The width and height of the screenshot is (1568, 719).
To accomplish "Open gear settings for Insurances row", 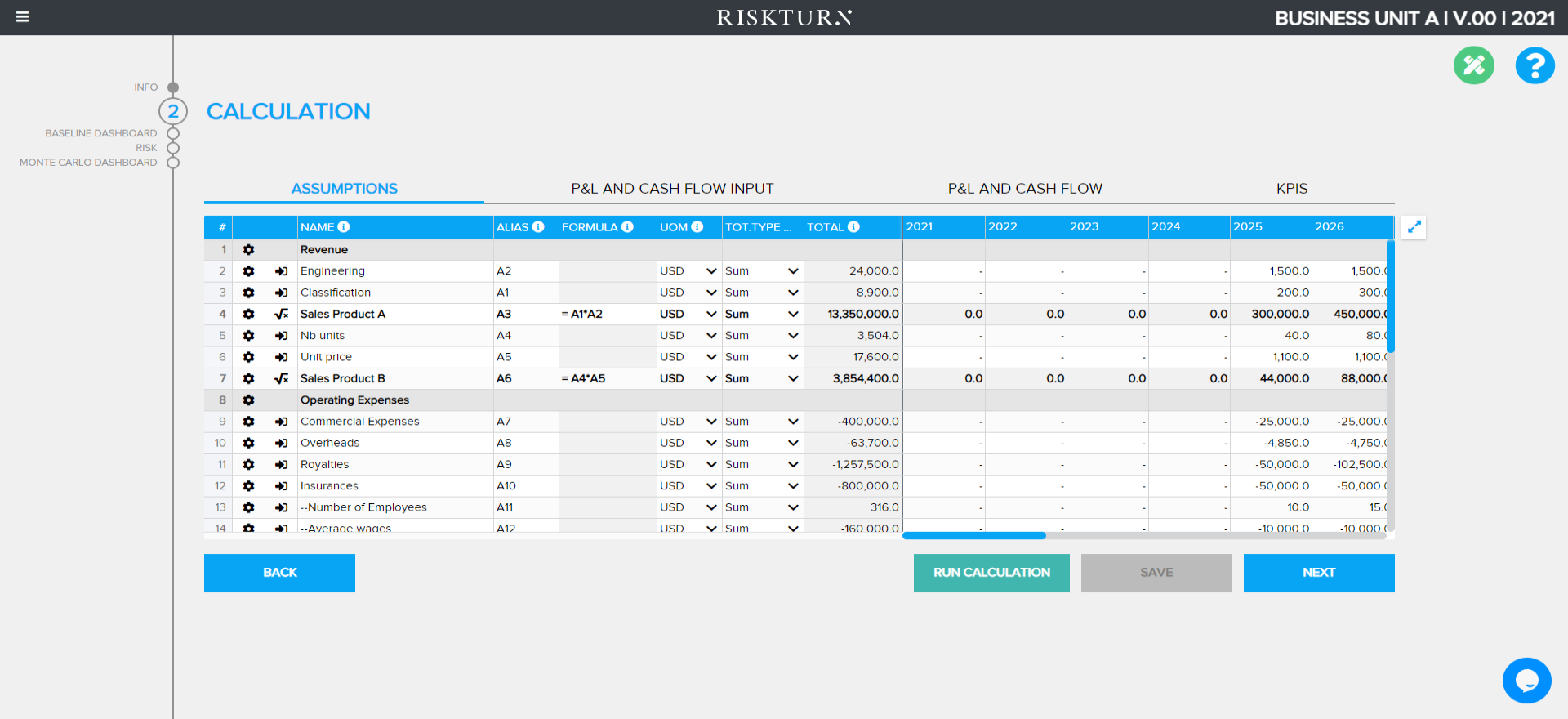I will (248, 486).
